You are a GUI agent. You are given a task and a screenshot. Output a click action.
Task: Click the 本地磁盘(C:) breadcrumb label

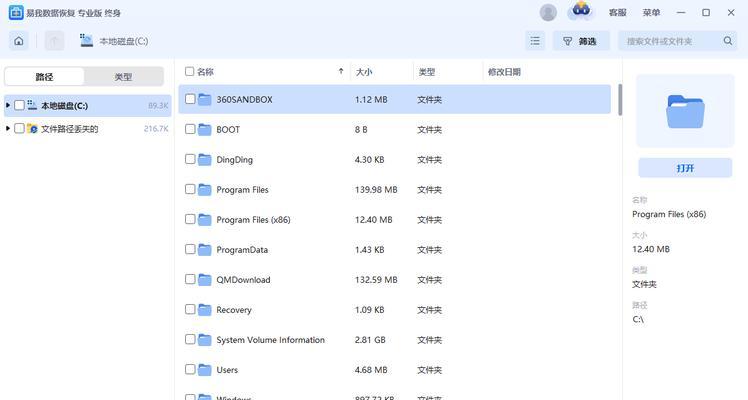coord(124,41)
